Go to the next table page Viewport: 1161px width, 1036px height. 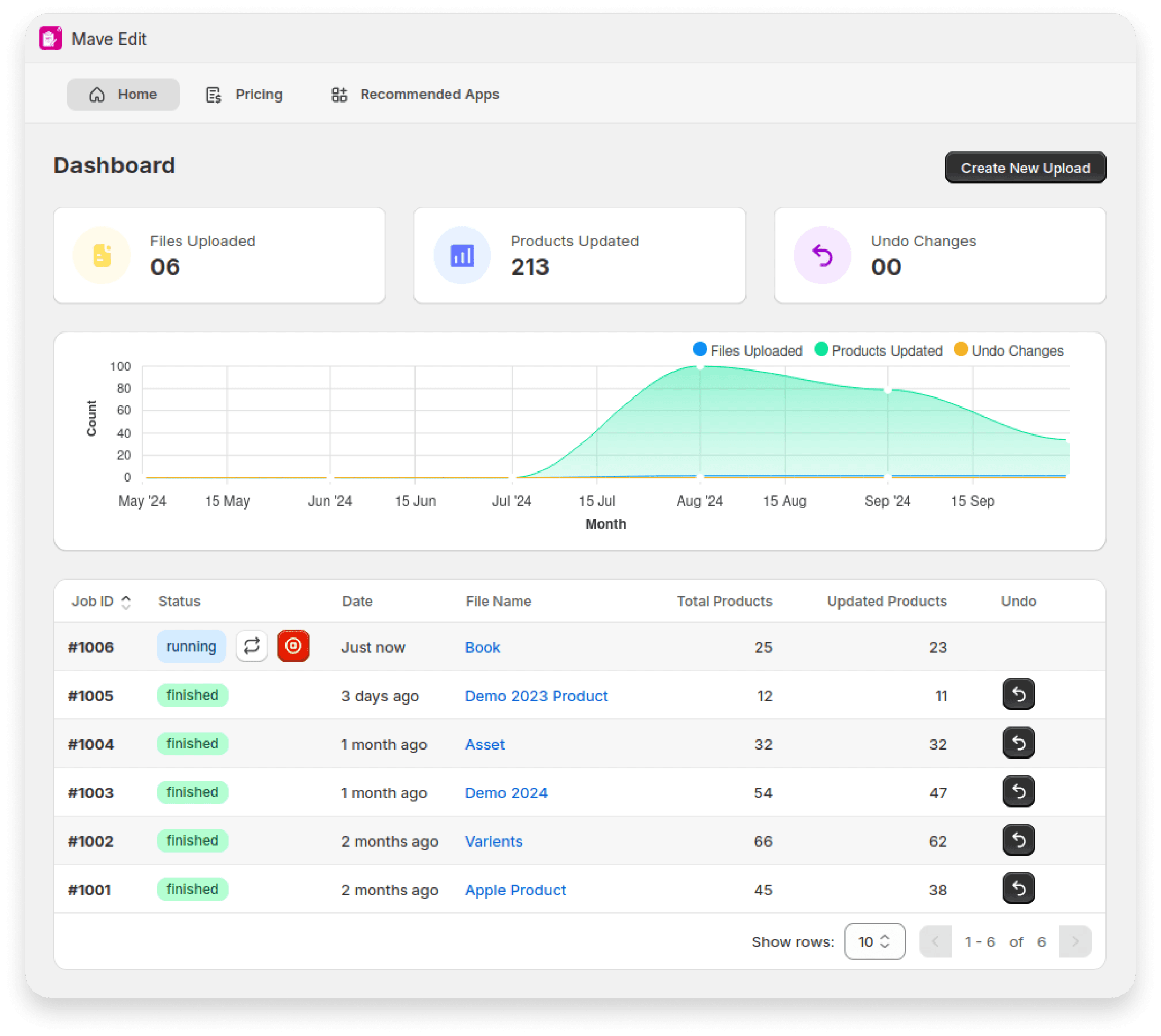point(1074,941)
